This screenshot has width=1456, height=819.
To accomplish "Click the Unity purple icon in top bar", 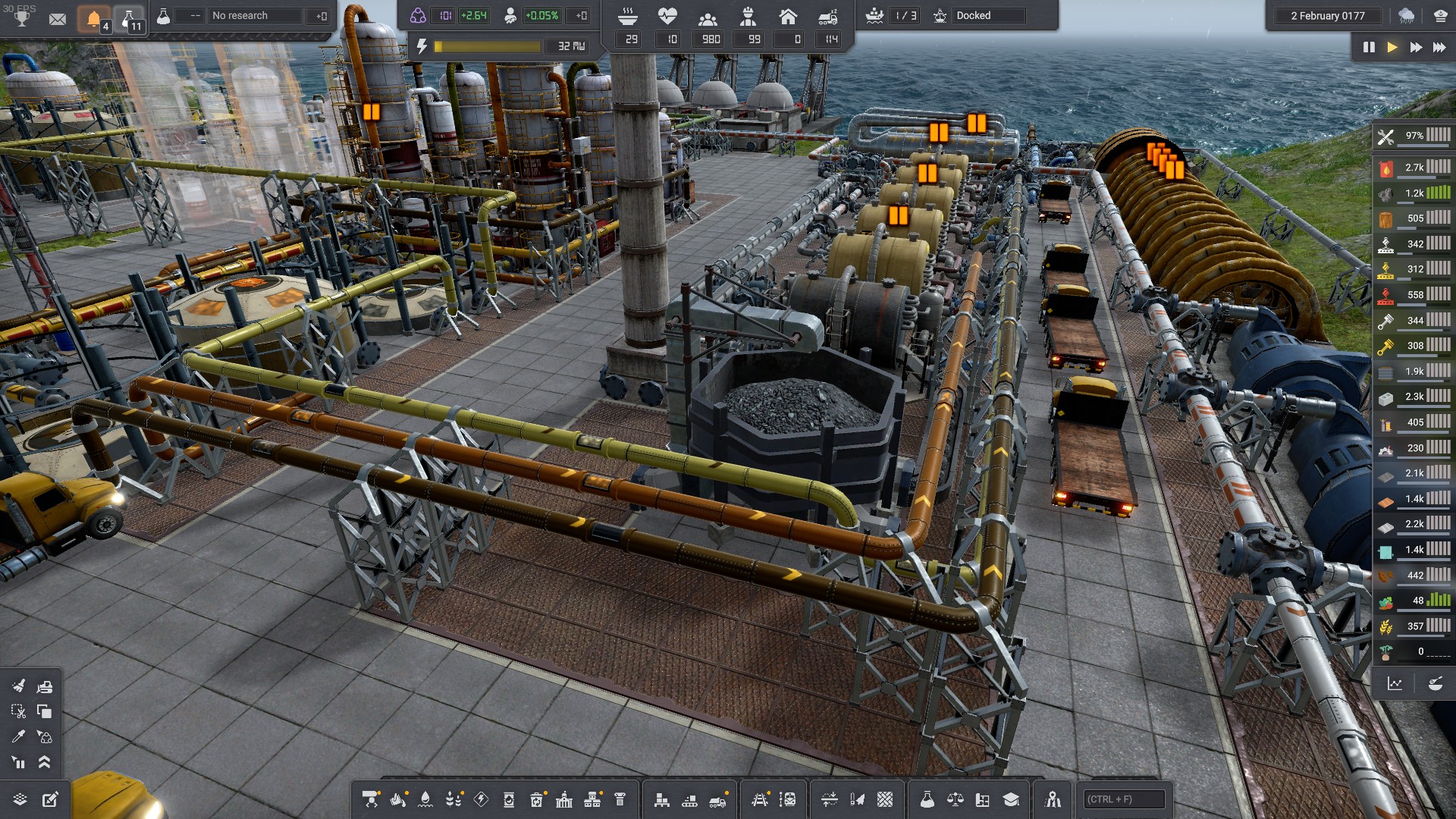I will click(x=418, y=16).
